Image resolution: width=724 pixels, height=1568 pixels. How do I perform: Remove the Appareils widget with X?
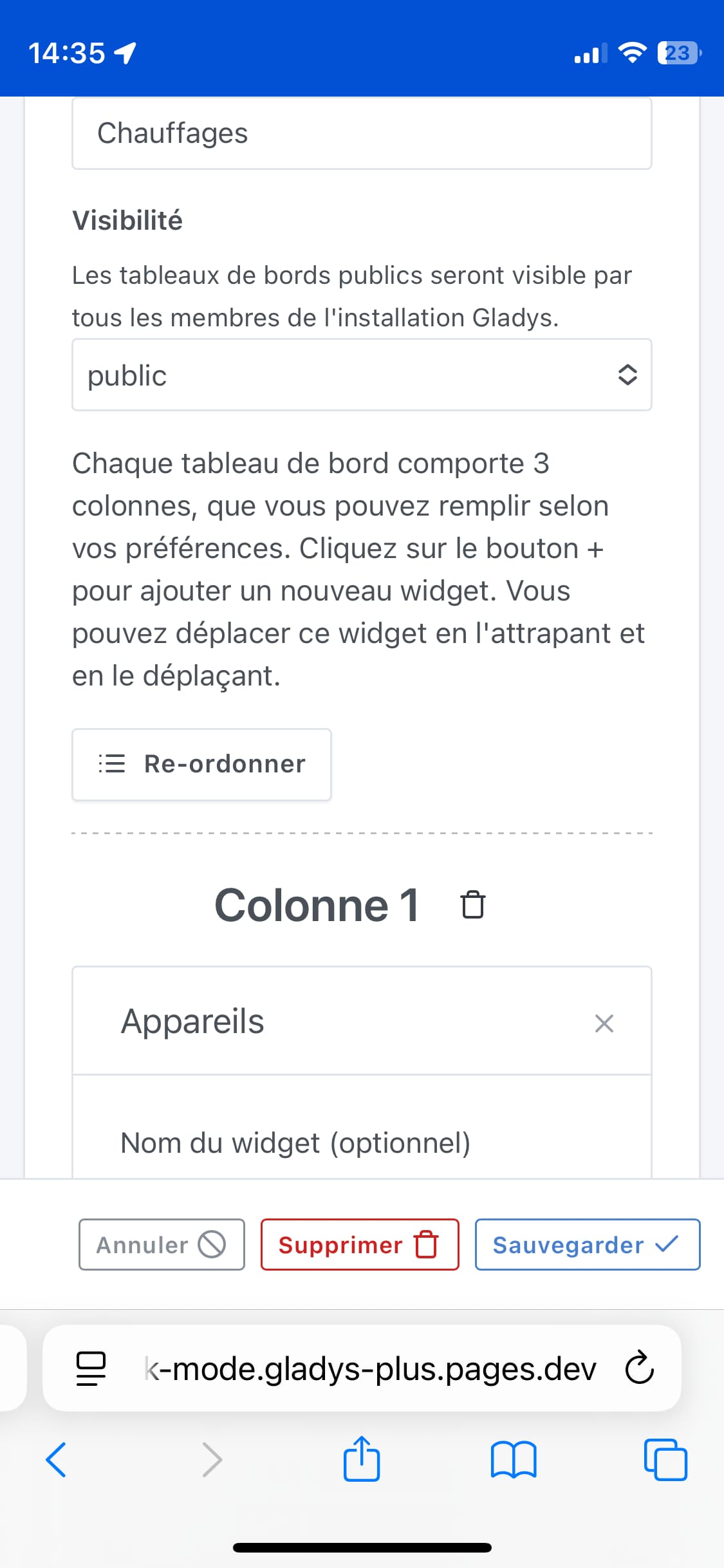click(x=604, y=1023)
